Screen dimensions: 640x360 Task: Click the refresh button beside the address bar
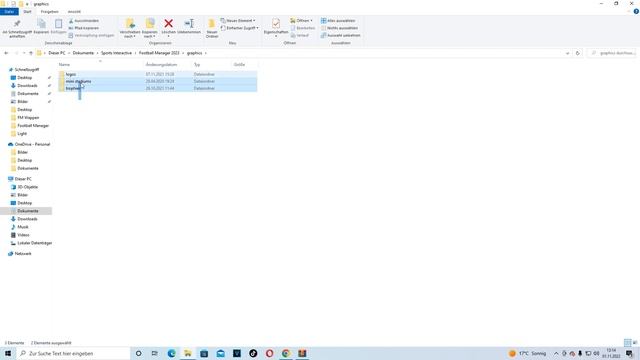[x=577, y=53]
